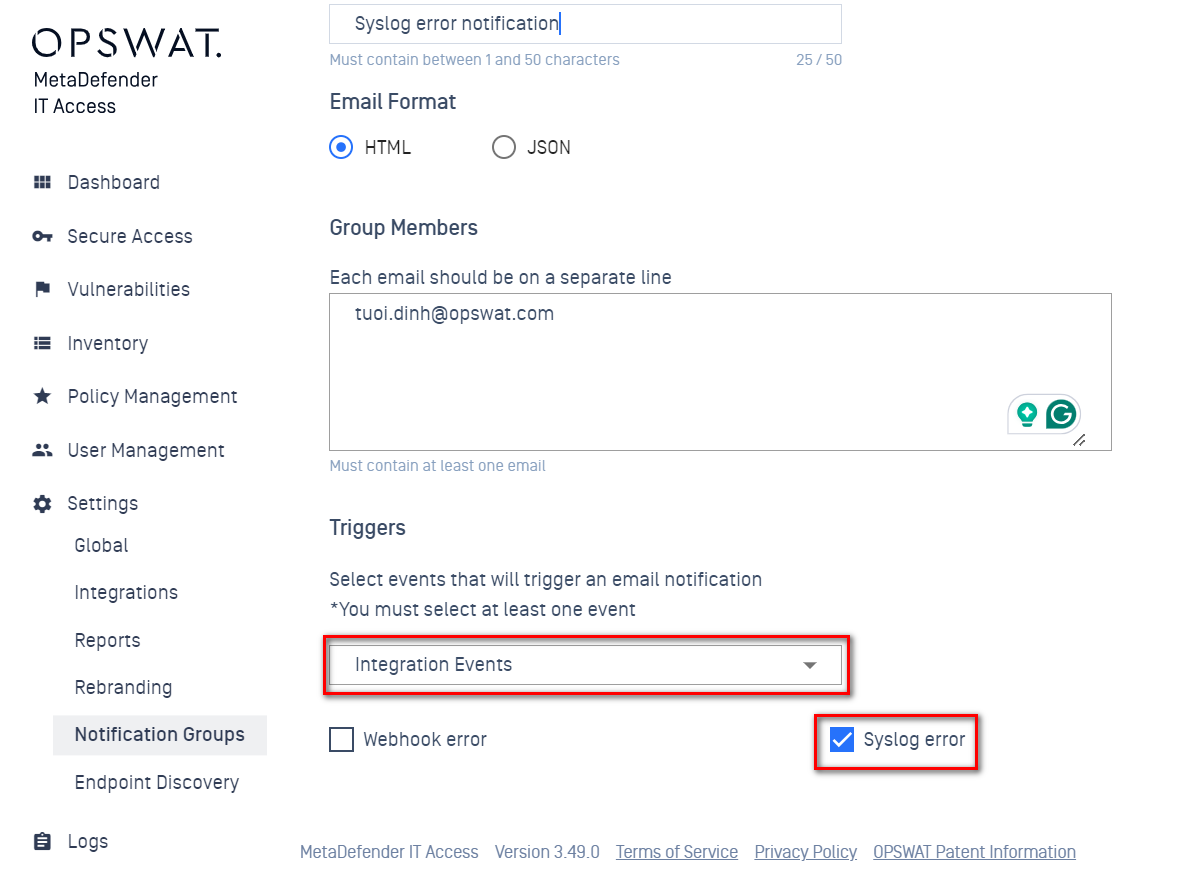Viewport: 1202px width, 871px height.
Task: Uncheck the Syslog error checkbox
Action: [842, 740]
